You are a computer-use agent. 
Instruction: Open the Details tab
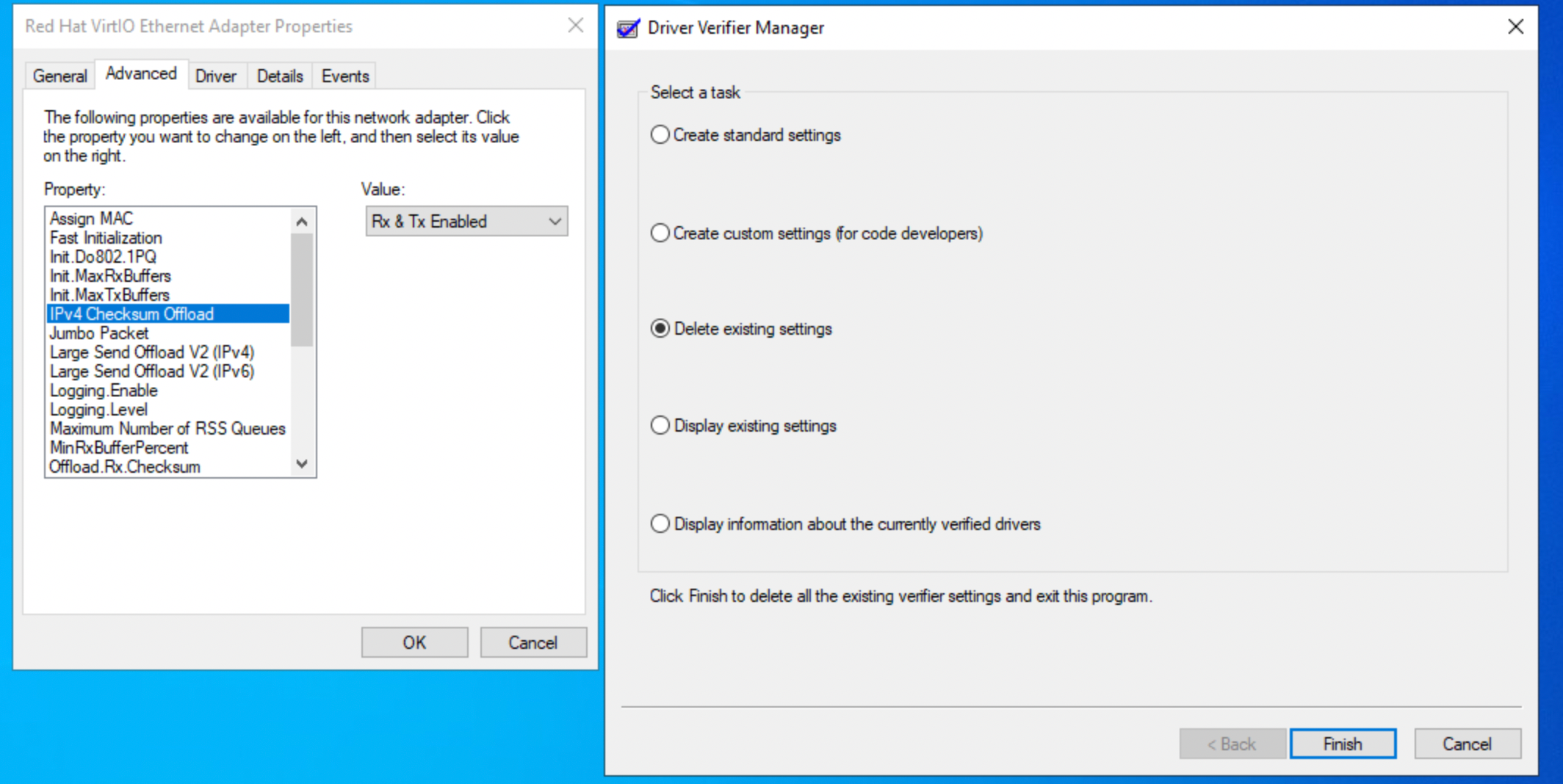pyautogui.click(x=280, y=76)
